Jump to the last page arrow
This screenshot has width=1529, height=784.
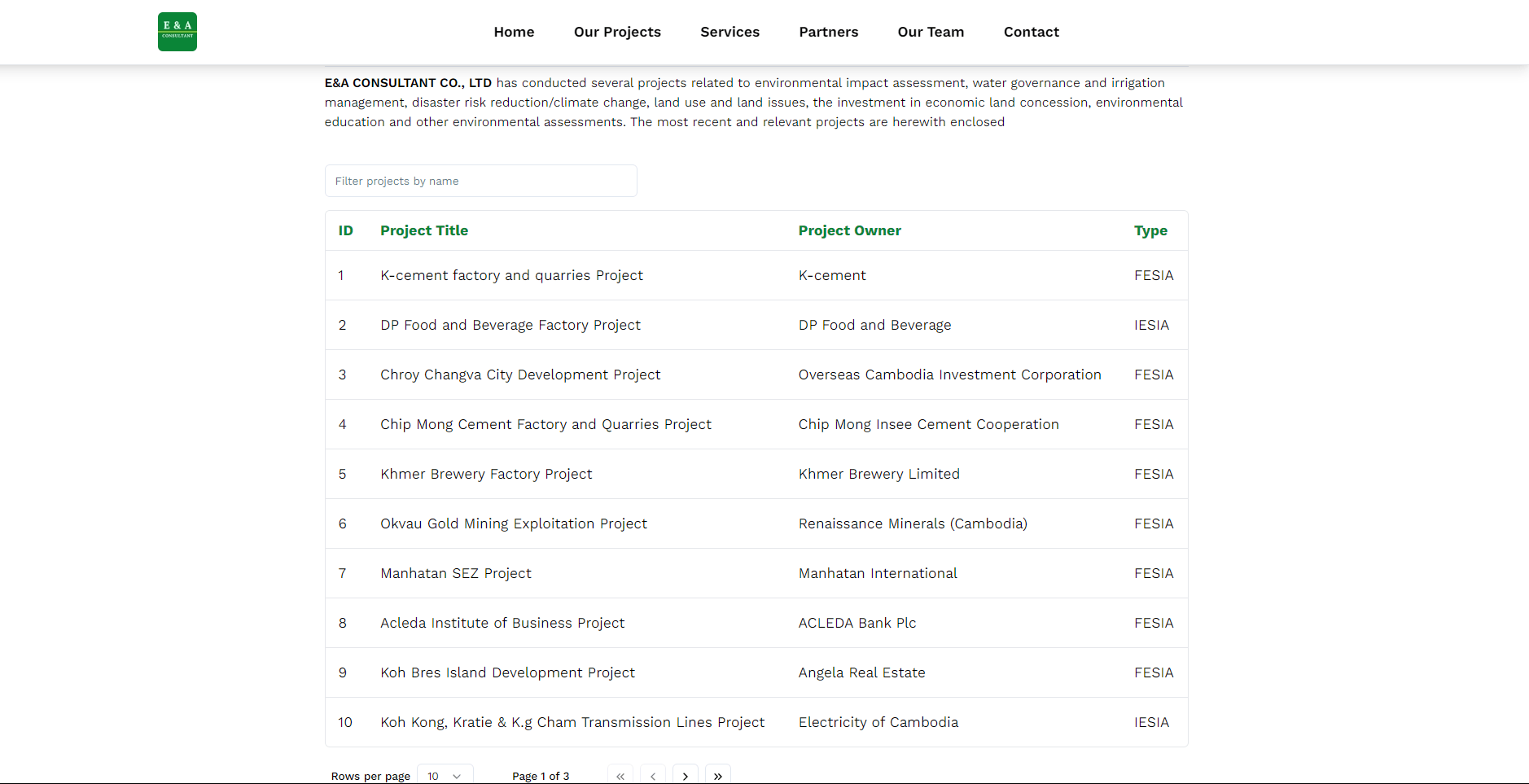[x=717, y=776]
